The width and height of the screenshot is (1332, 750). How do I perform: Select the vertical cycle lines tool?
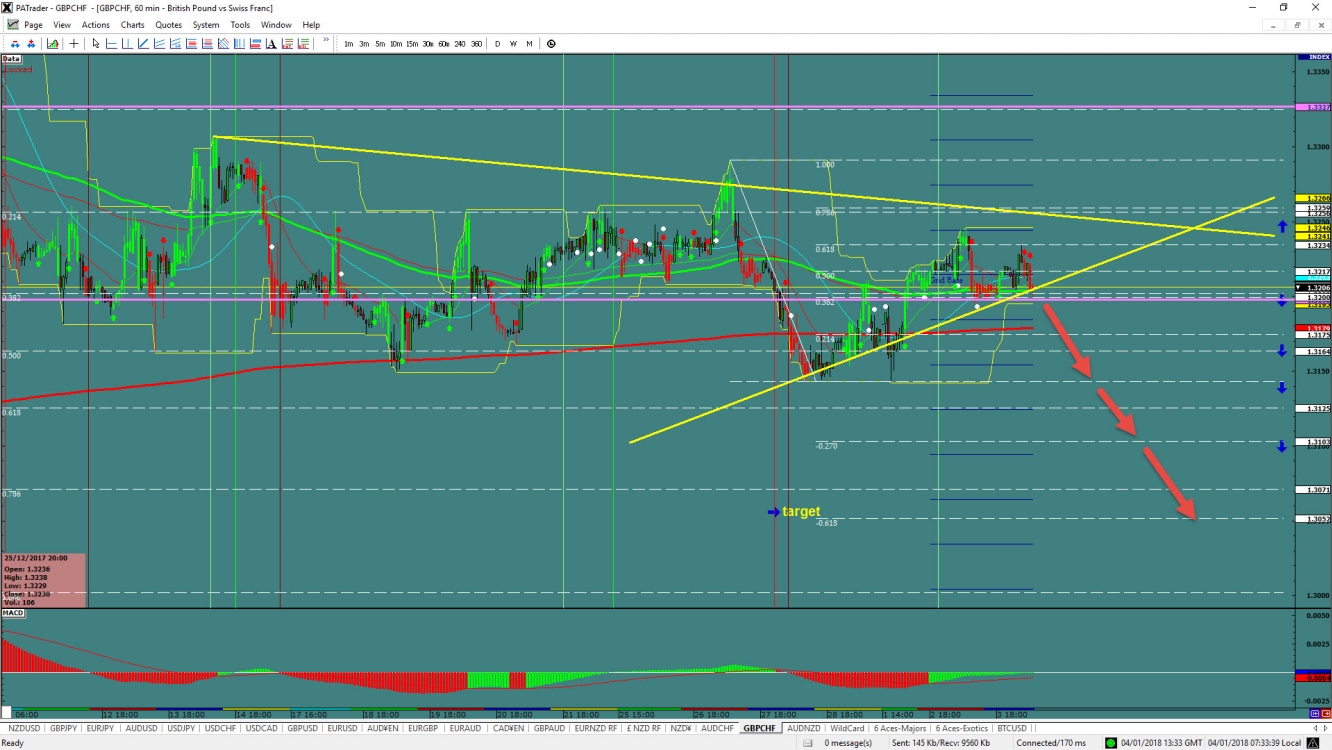coord(239,43)
